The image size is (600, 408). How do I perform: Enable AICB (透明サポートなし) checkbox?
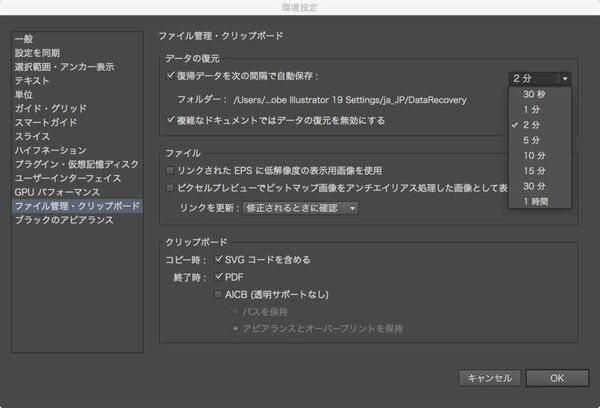click(x=218, y=294)
